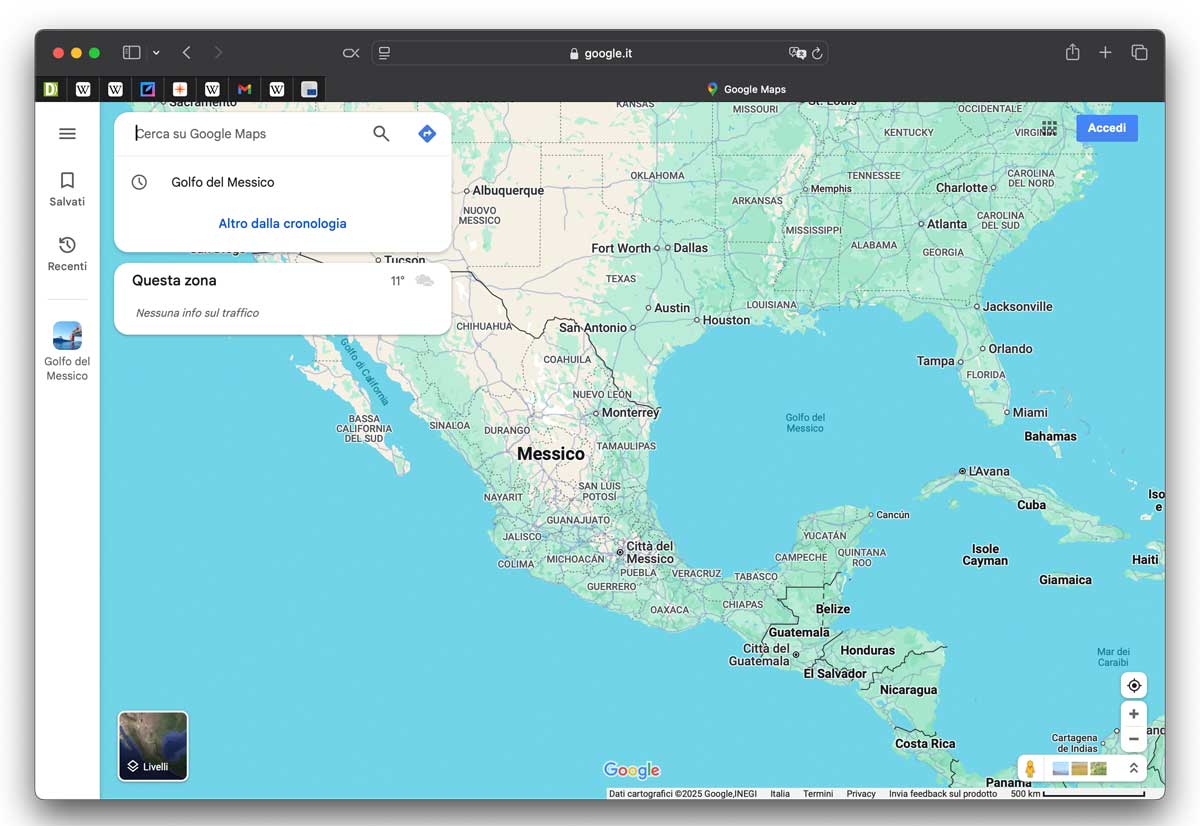This screenshot has height=826, width=1200.
Task: Open Google apps grid
Action: (1049, 128)
